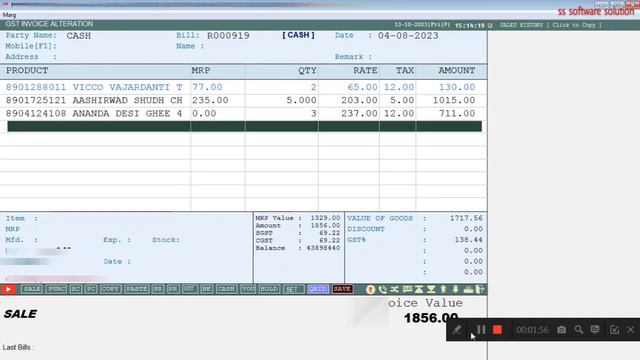This screenshot has height=360, width=640.
Task: Stop the screen recording with red square
Action: 497,330
